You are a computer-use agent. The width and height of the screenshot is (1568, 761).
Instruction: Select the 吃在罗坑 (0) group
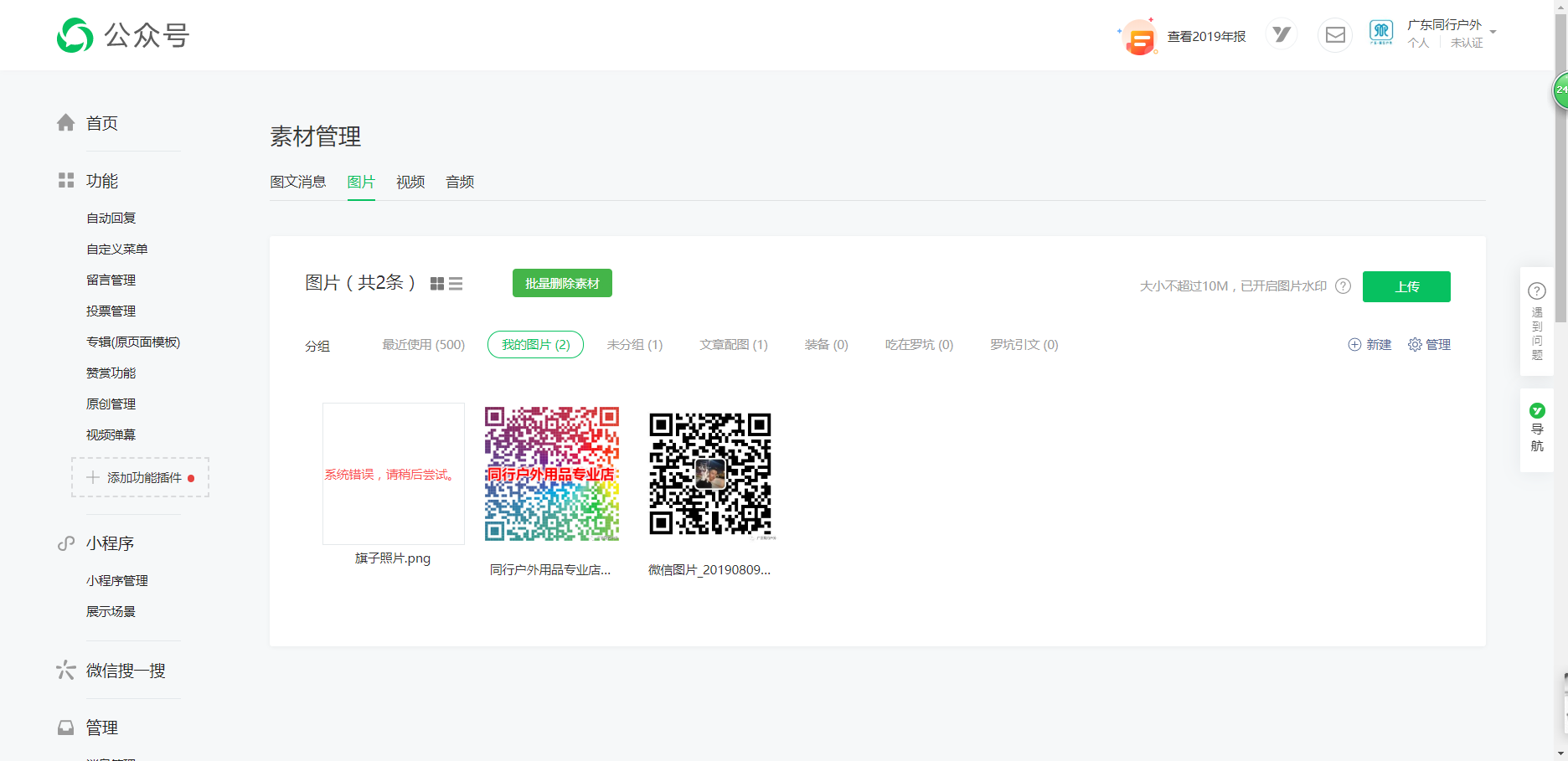[919, 345]
